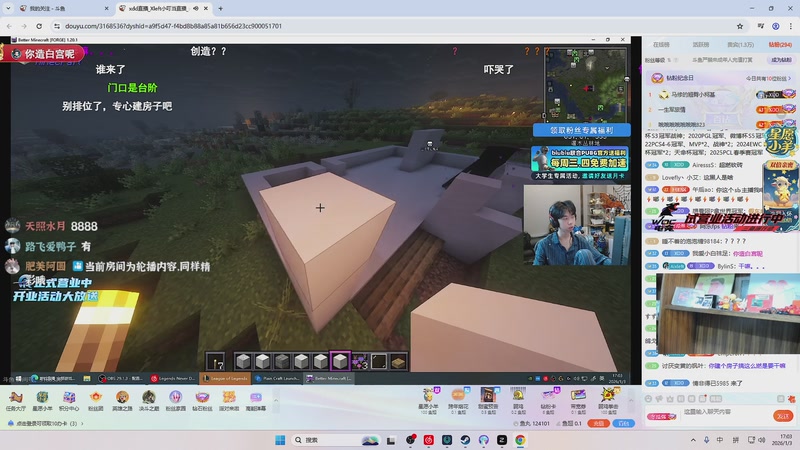Collapse the left activity icon bar arrow

[x=276, y=401]
